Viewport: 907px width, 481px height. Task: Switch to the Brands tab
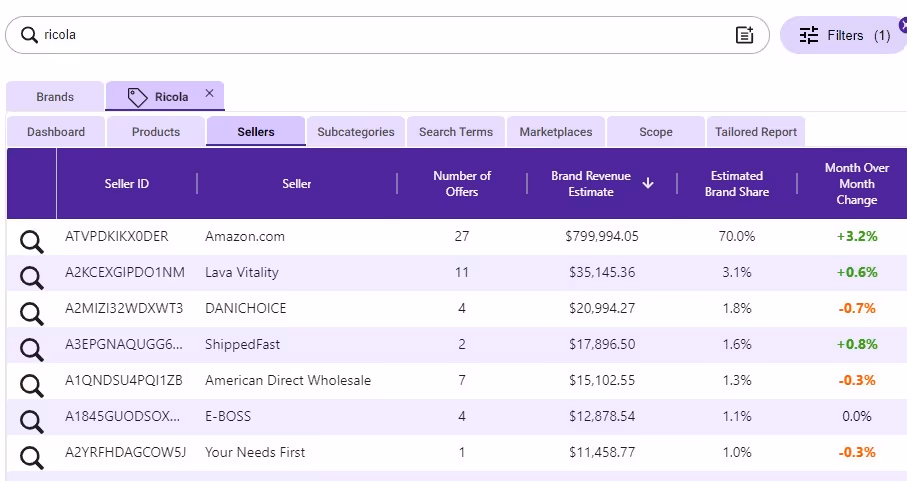(55, 97)
